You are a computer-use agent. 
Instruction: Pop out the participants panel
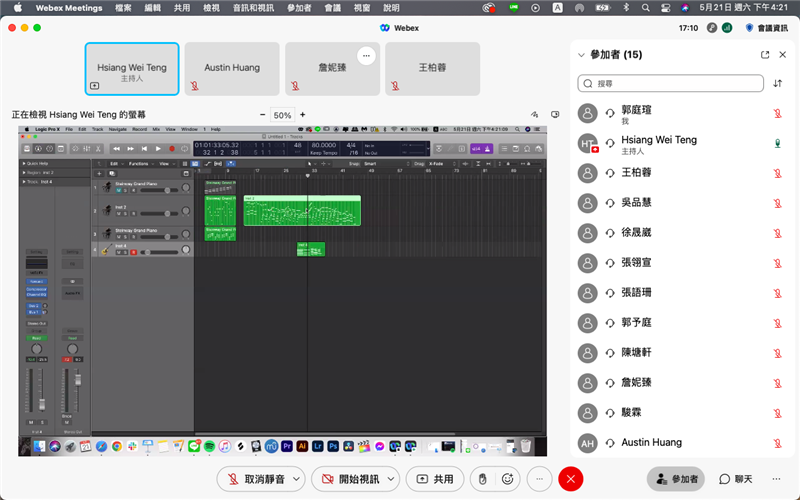(x=765, y=55)
